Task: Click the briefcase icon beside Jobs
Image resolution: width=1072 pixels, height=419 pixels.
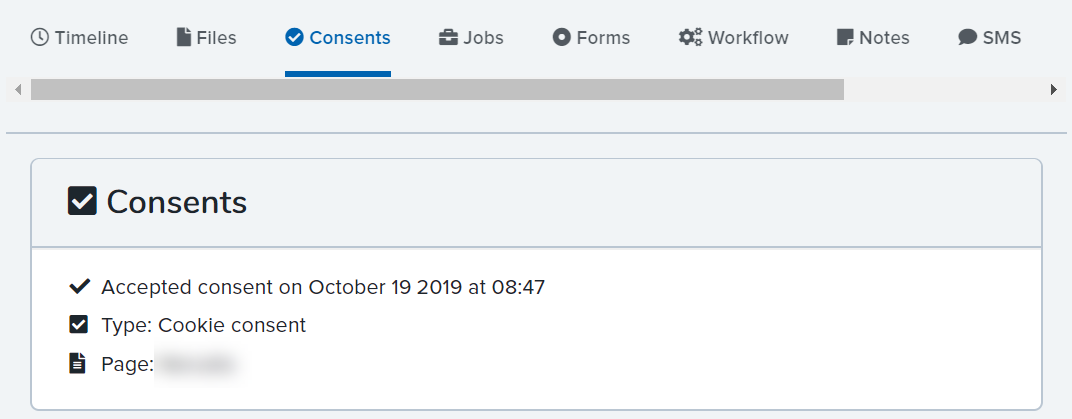Action: [x=448, y=38]
